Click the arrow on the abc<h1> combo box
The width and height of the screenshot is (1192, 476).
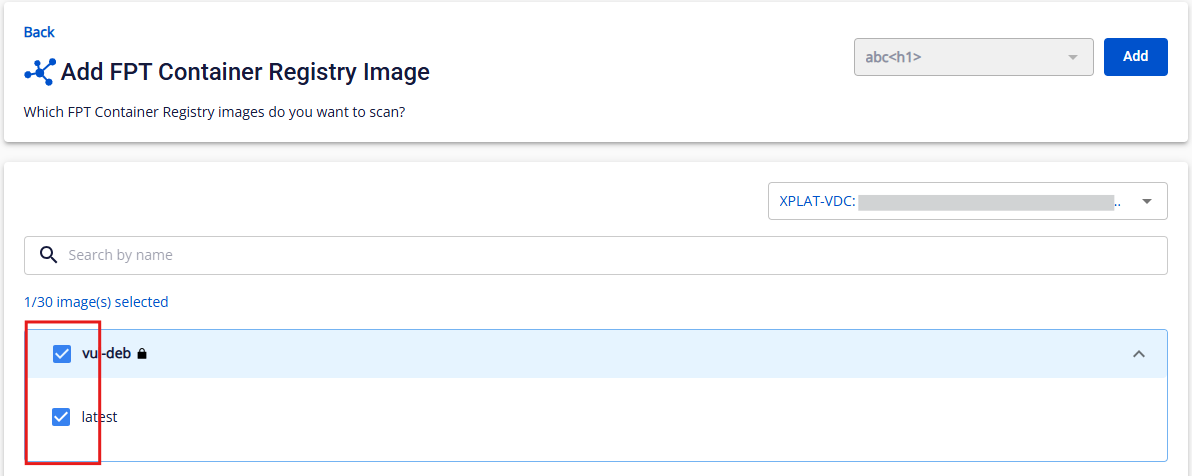(x=1073, y=58)
